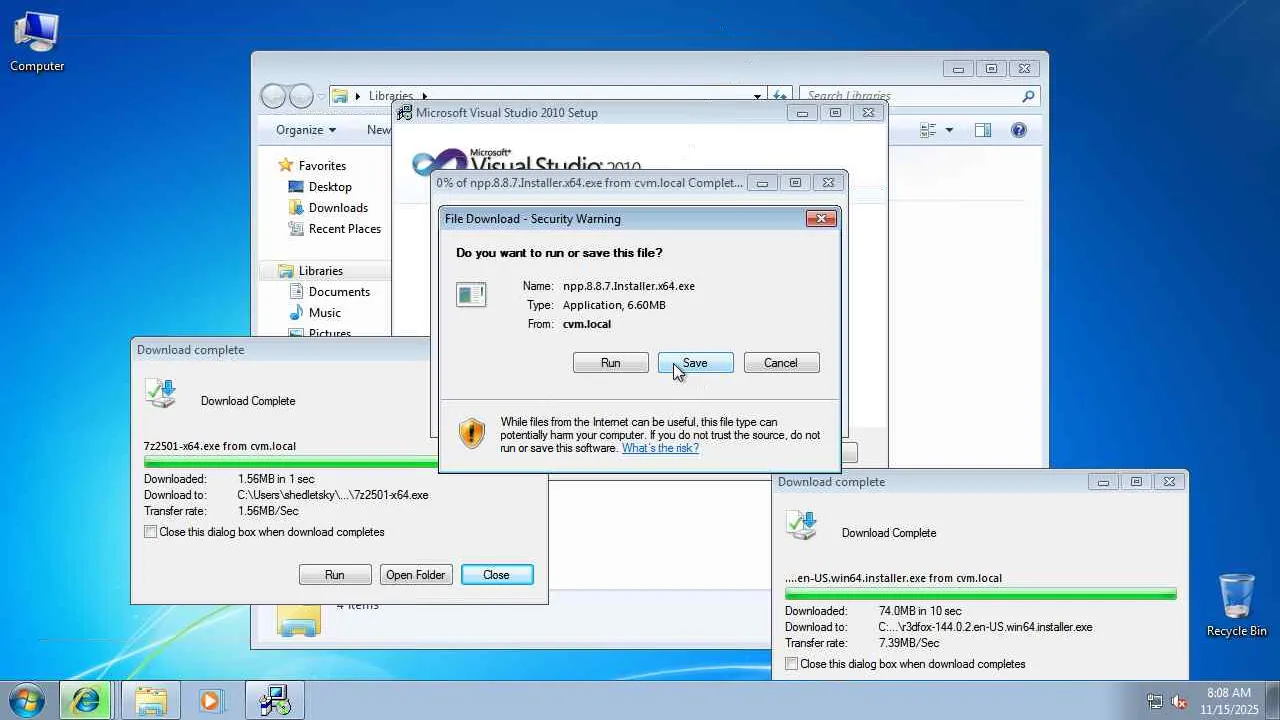The height and width of the screenshot is (720, 1280).
Task: Click the library icon in the Libraries details pane
Action: click(299, 620)
